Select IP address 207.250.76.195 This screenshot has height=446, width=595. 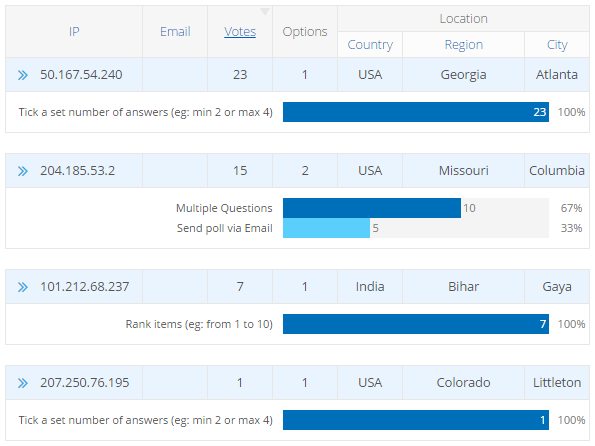pyautogui.click(x=85, y=383)
